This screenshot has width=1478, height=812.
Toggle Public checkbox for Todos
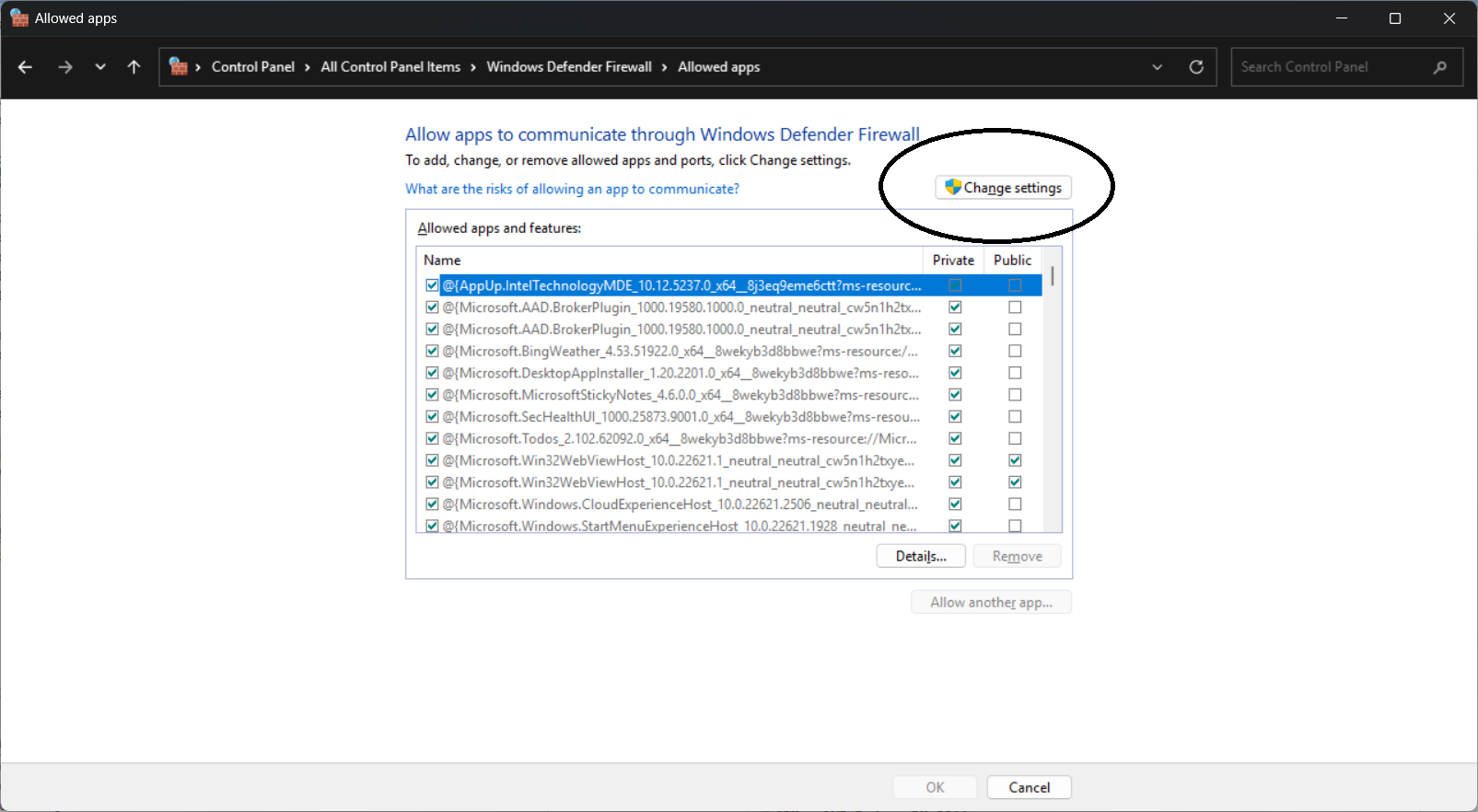(1015, 438)
